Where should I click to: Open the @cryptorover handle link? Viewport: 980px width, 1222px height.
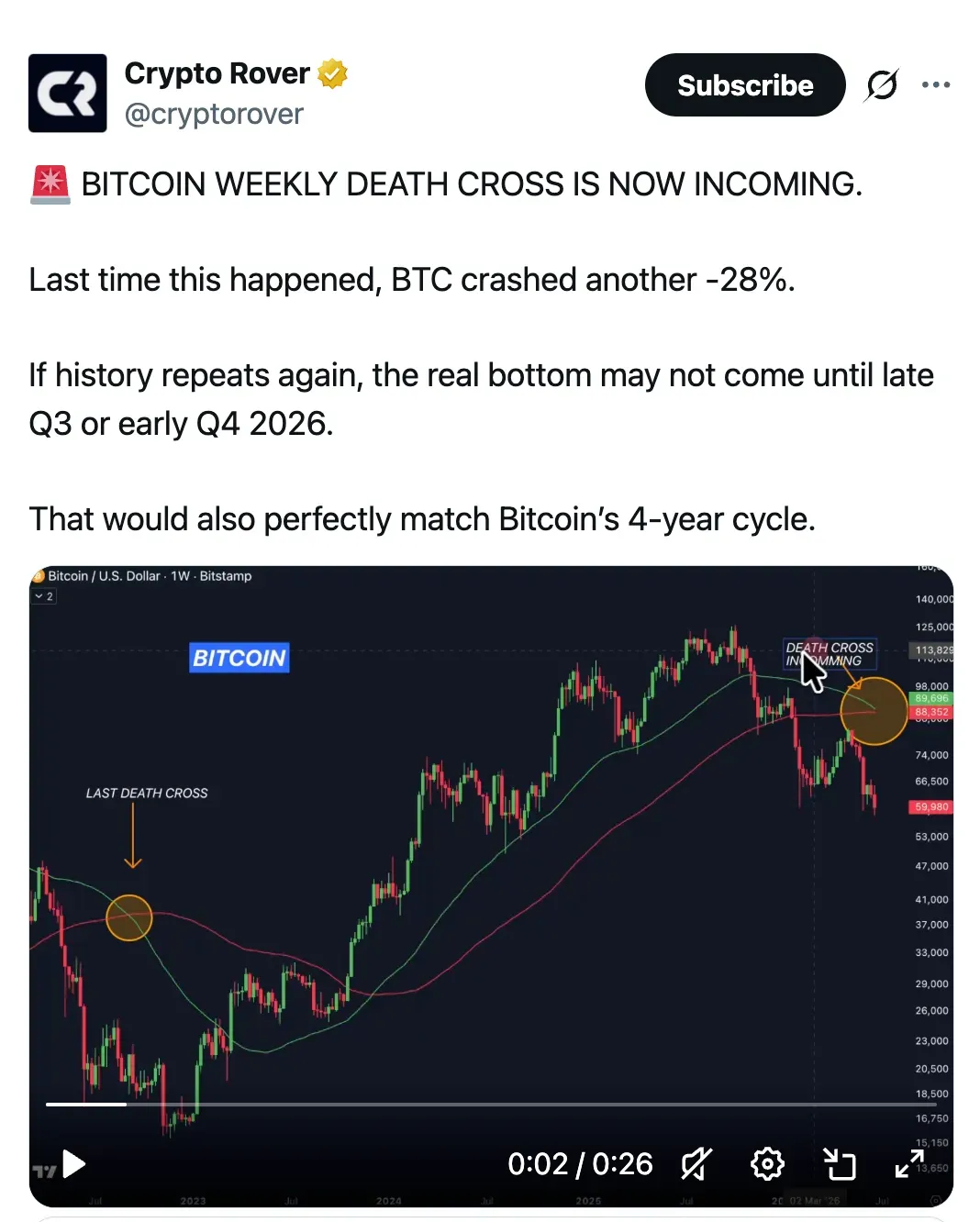214,115
